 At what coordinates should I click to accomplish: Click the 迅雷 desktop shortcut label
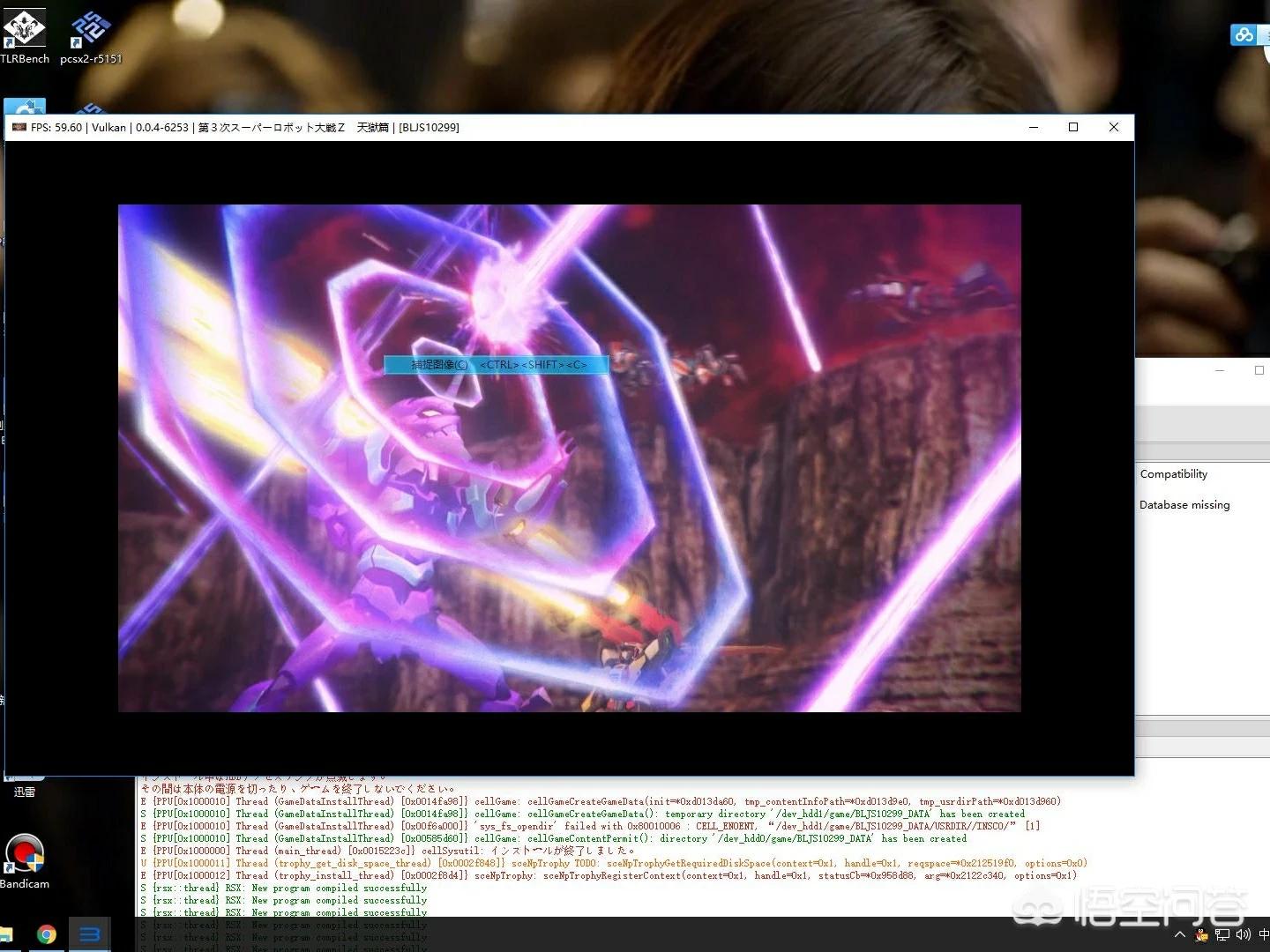click(x=25, y=792)
